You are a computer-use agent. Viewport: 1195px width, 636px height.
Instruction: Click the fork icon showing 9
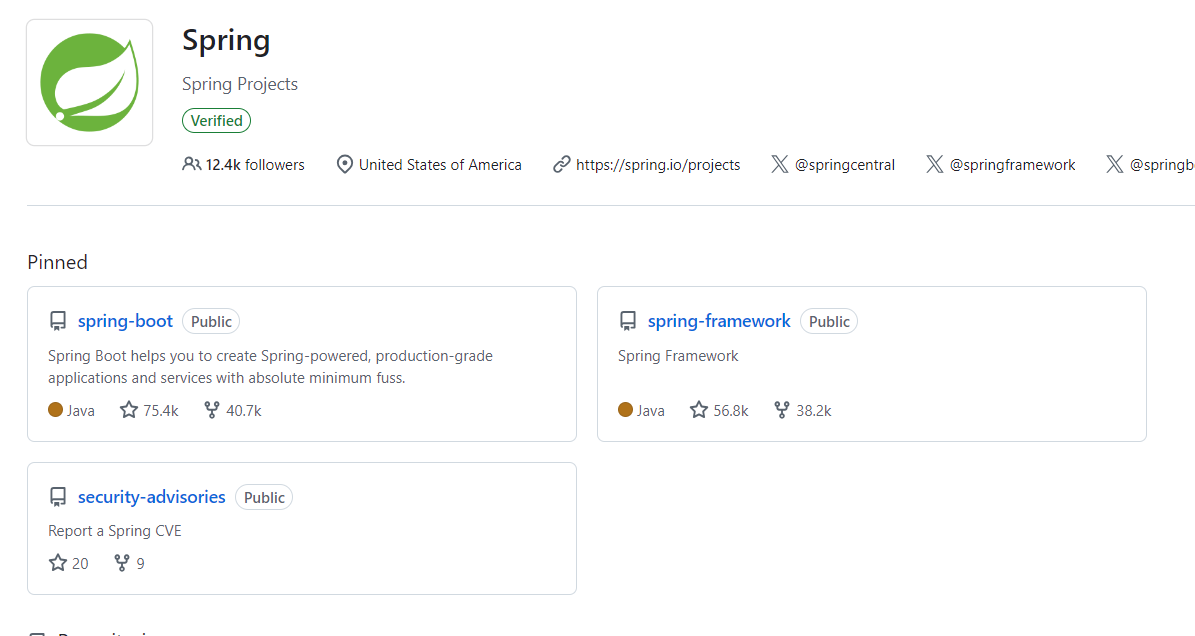click(122, 563)
